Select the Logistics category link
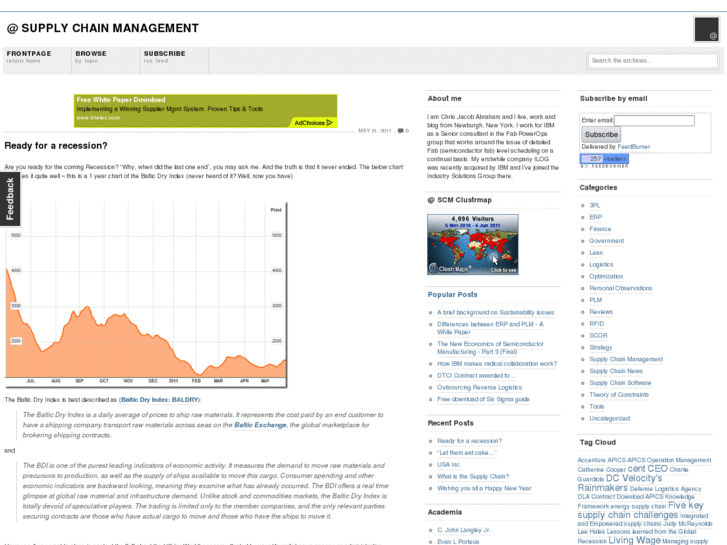This screenshot has width=727, height=545. (x=601, y=265)
